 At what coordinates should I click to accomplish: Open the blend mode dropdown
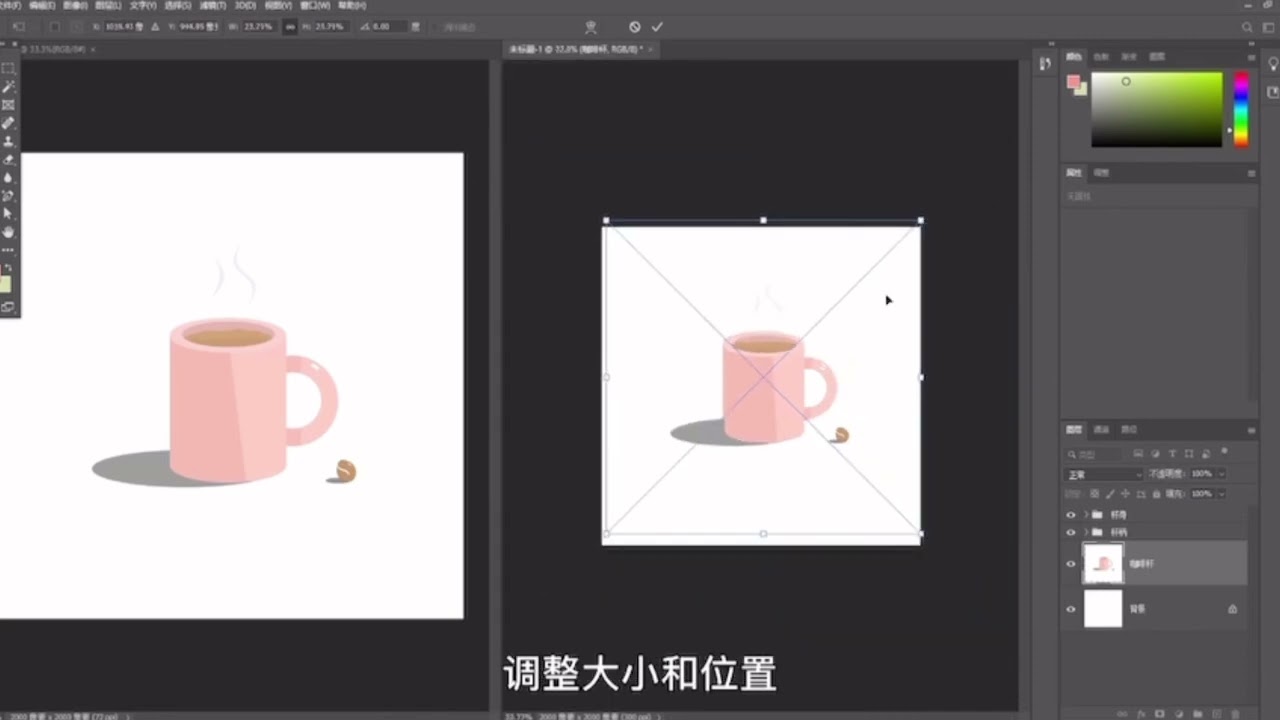1103,474
